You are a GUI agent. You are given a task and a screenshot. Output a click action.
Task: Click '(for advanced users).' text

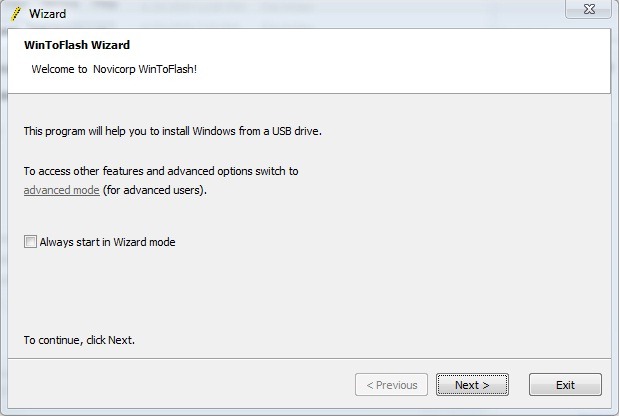pyautogui.click(x=155, y=190)
